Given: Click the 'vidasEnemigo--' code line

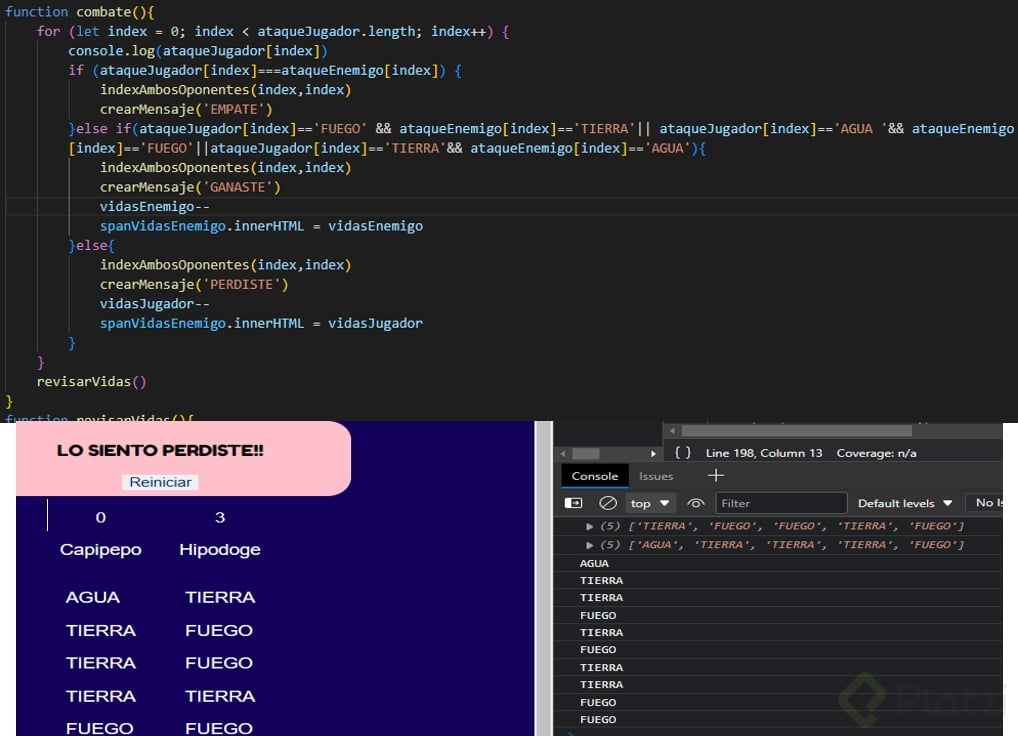Looking at the screenshot, I should click(155, 206).
